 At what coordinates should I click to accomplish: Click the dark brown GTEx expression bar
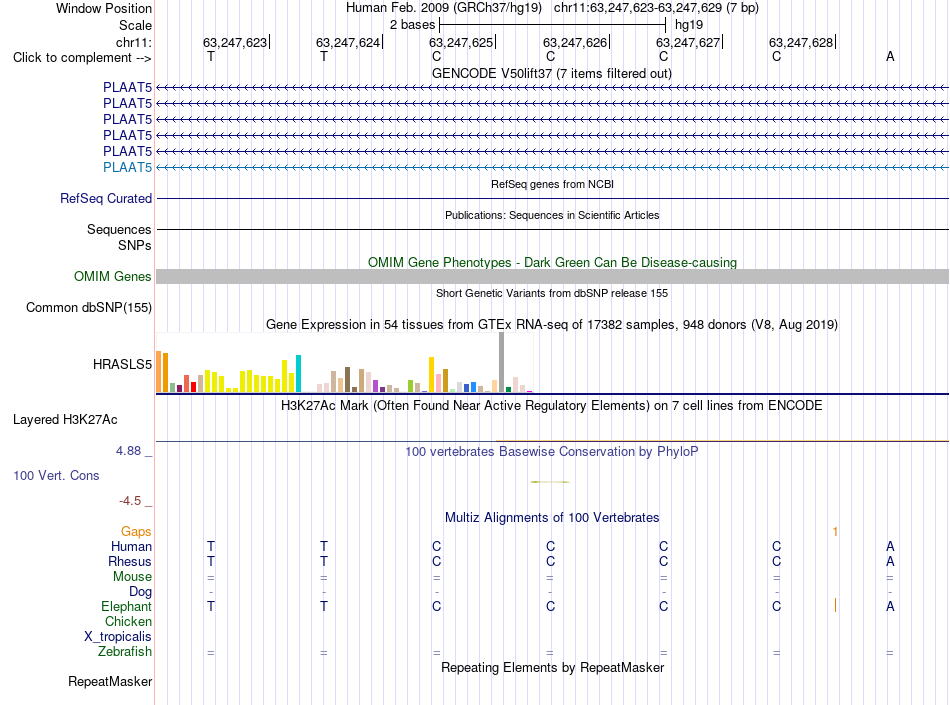click(347, 380)
